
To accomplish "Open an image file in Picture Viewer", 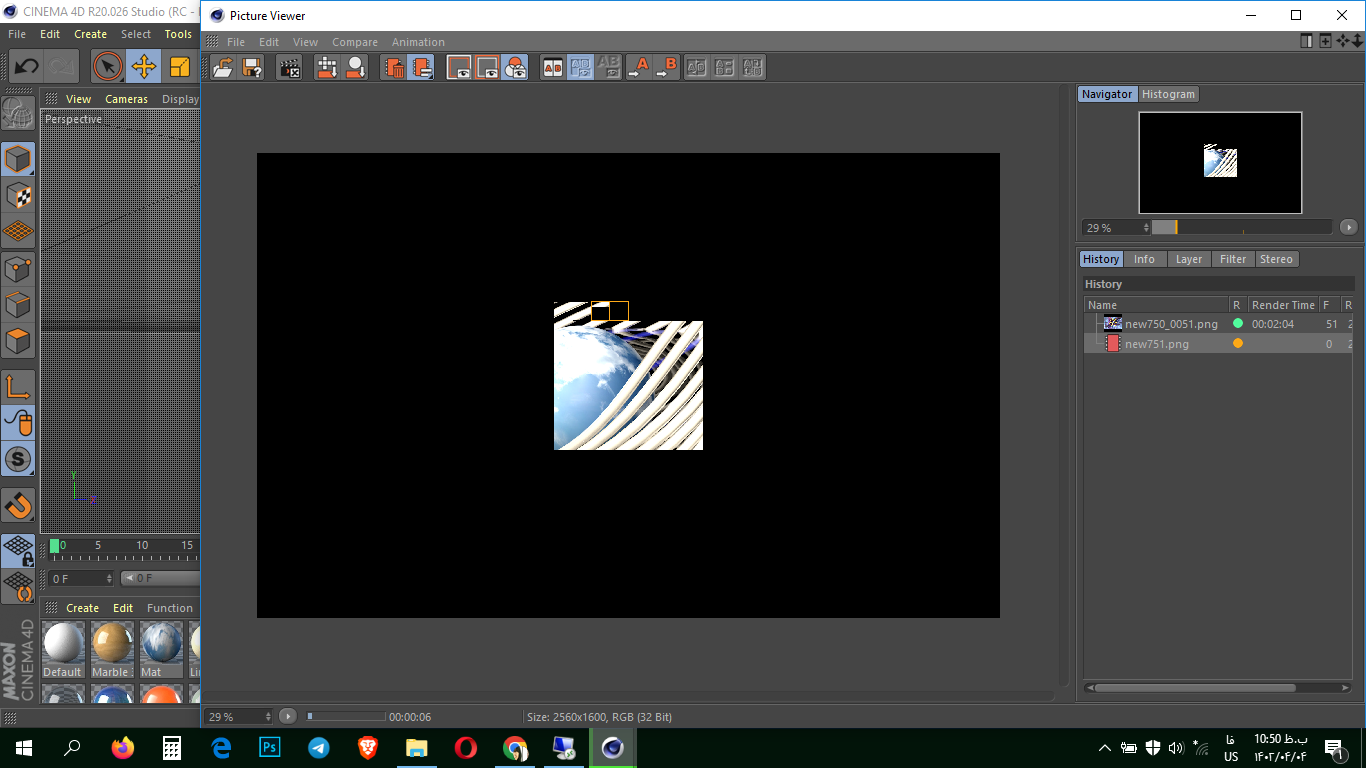I will [x=224, y=67].
